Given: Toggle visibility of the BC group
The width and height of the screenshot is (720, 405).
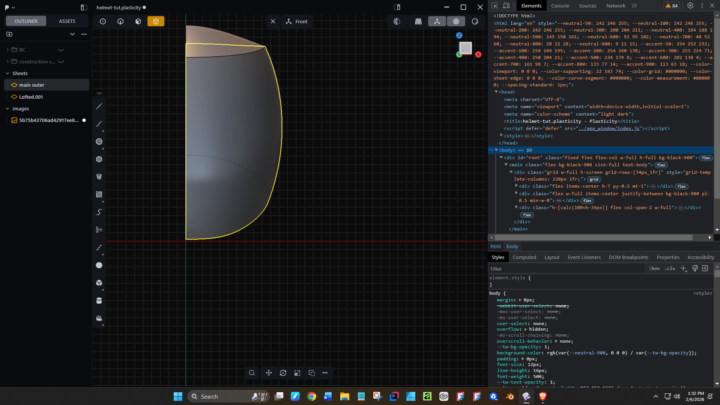Looking at the screenshot, I should [61, 50].
